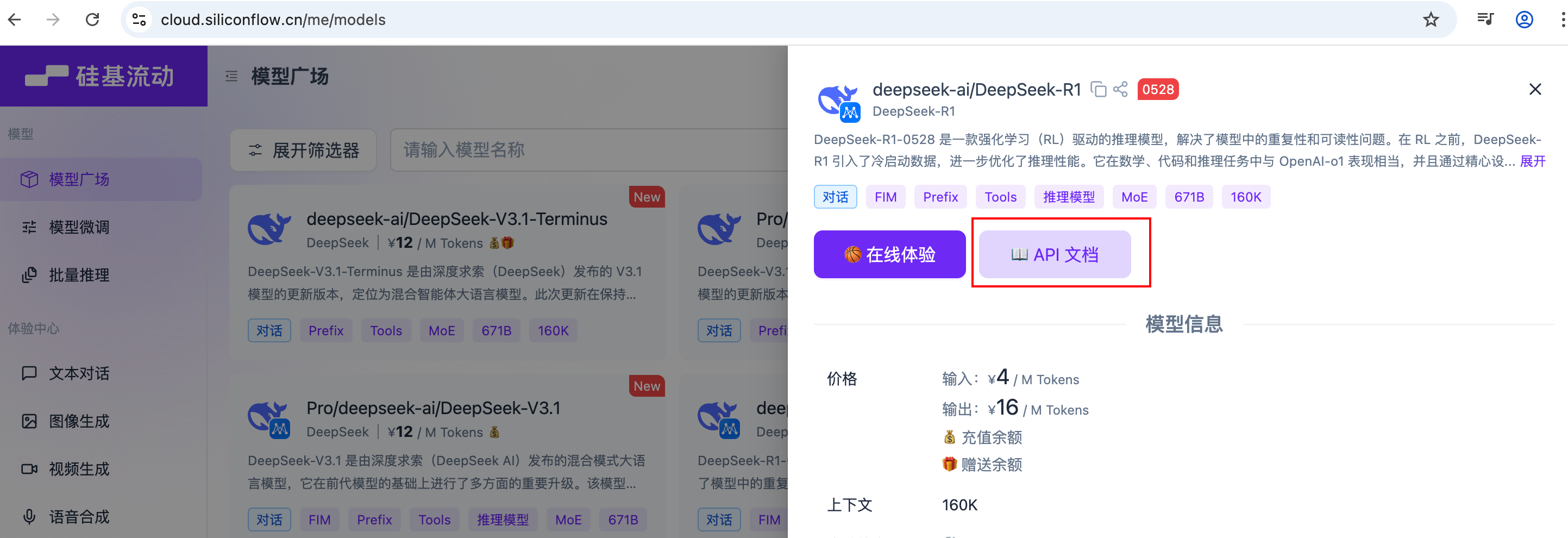The width and height of the screenshot is (1568, 538).
Task: Go to 批量推理 in the sidebar
Action: 79,275
